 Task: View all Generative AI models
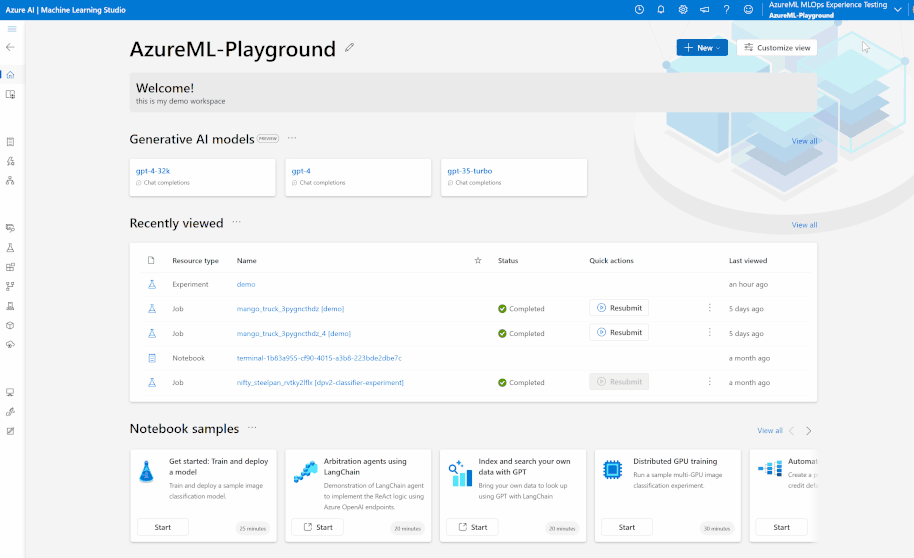click(x=804, y=141)
